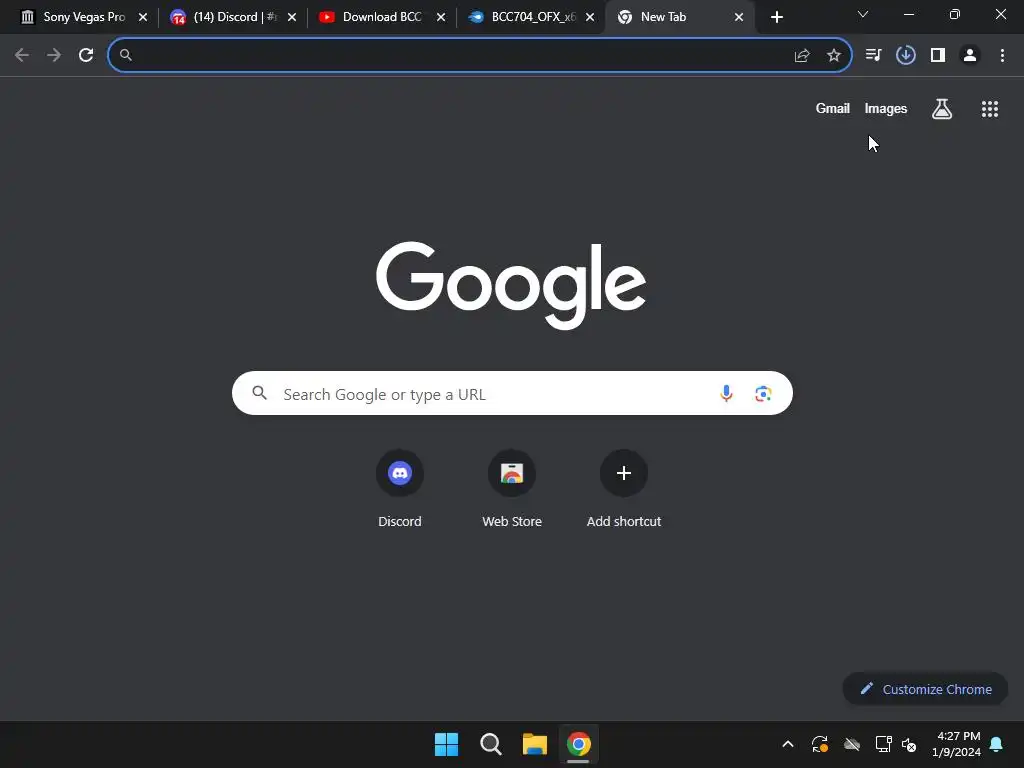Go forward using the forward arrow
Image resolution: width=1024 pixels, height=768 pixels.
54,56
